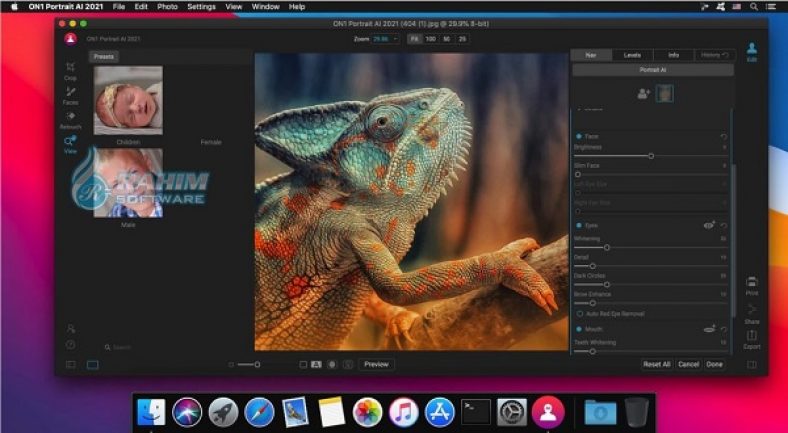The width and height of the screenshot is (788, 433).
Task: Toggle the right panel visibility icon
Action: coord(752,365)
